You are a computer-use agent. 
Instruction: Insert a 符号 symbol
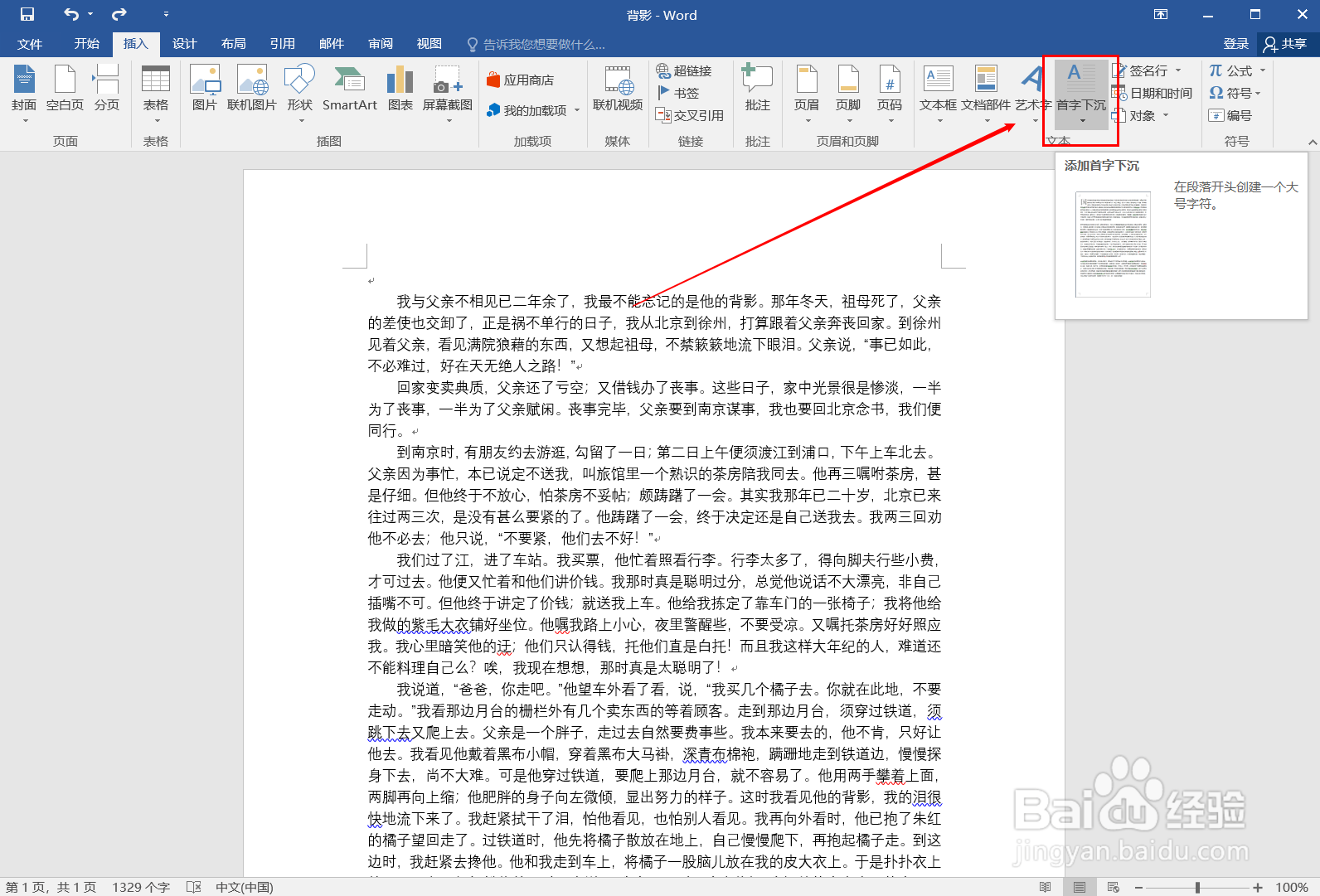point(1230,93)
